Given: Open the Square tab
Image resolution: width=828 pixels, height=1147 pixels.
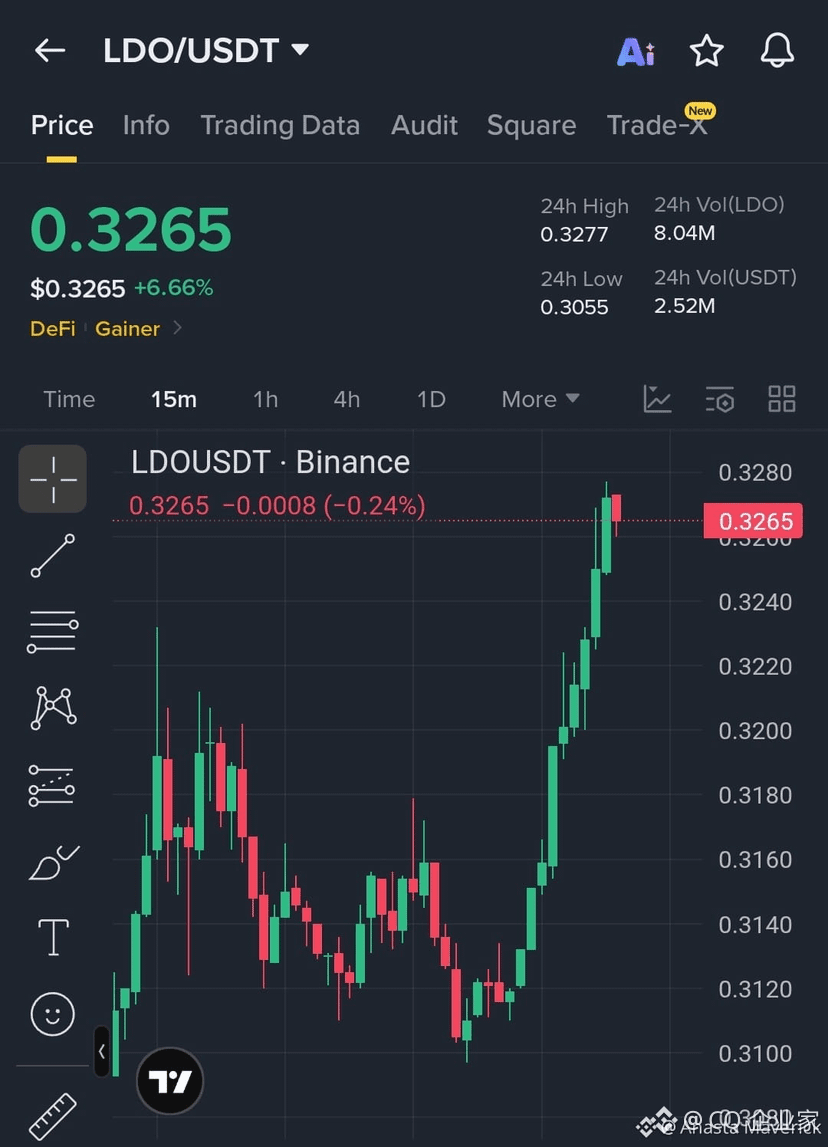Looking at the screenshot, I should click(x=532, y=125).
